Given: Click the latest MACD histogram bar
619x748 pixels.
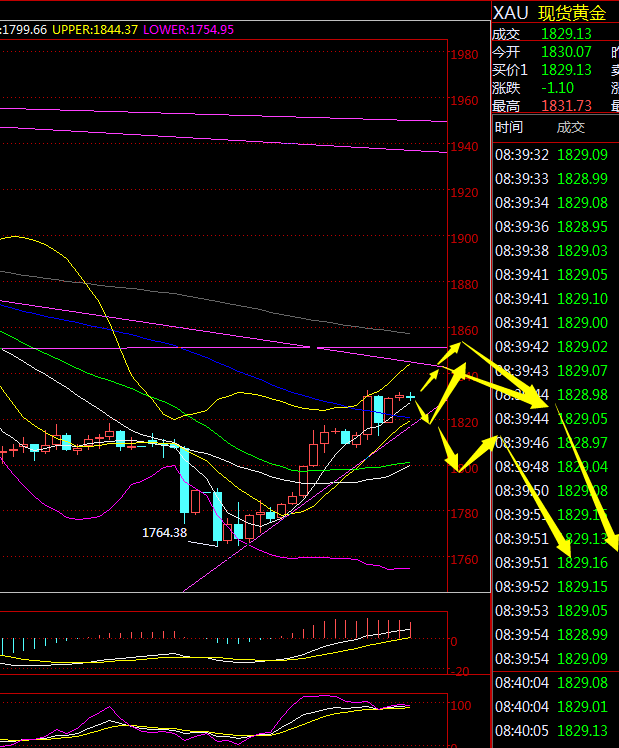Looking at the screenshot, I should [x=410, y=630].
